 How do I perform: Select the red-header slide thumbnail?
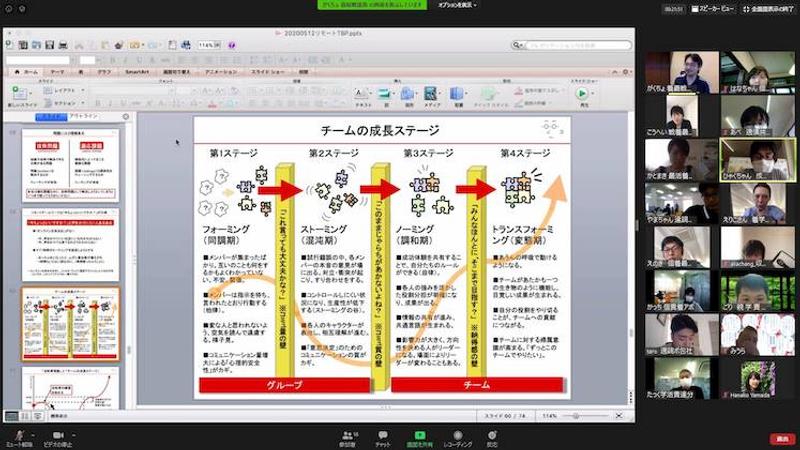pos(70,244)
